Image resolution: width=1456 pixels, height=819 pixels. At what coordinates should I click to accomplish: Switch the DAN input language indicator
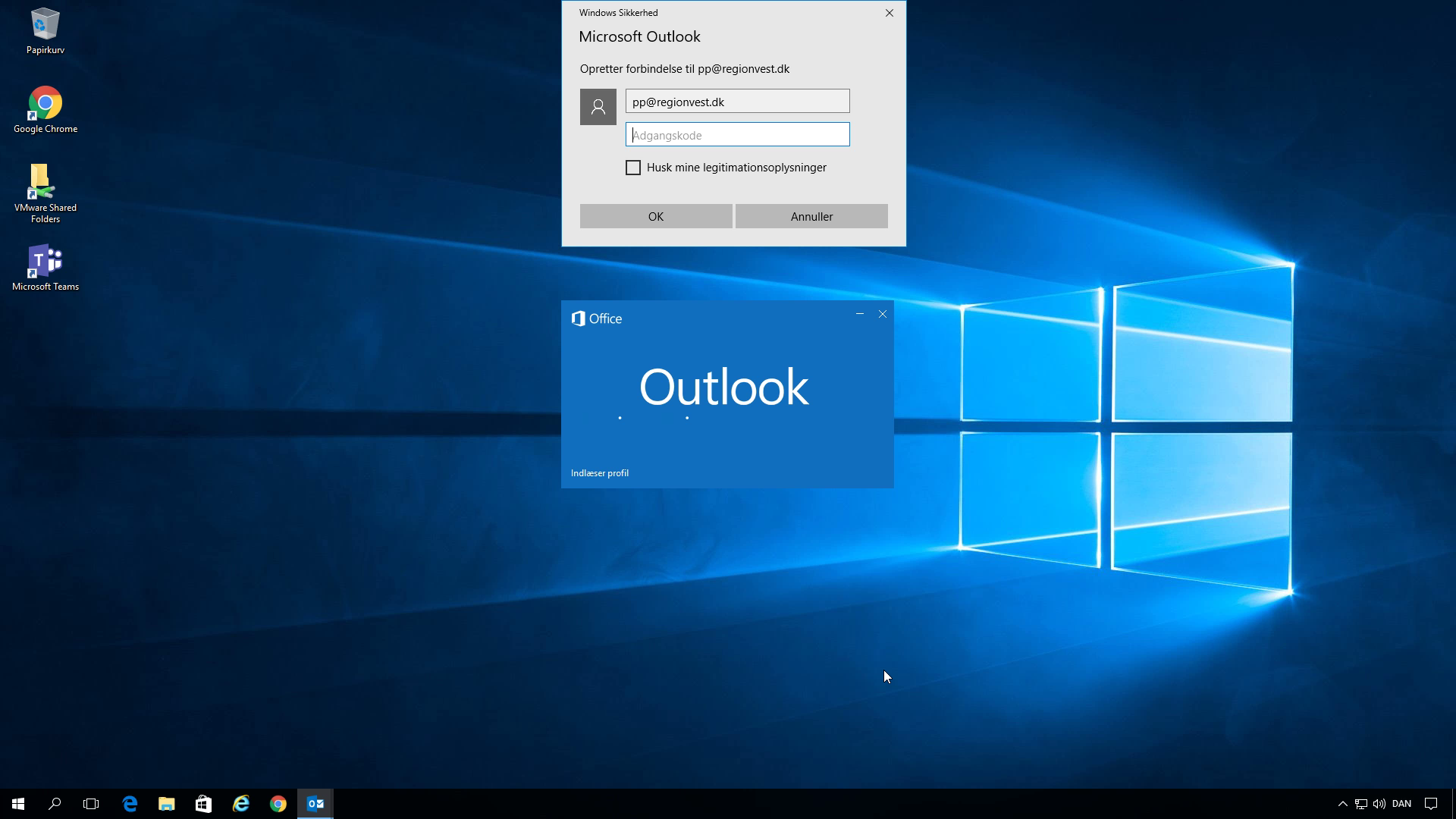point(1402,804)
